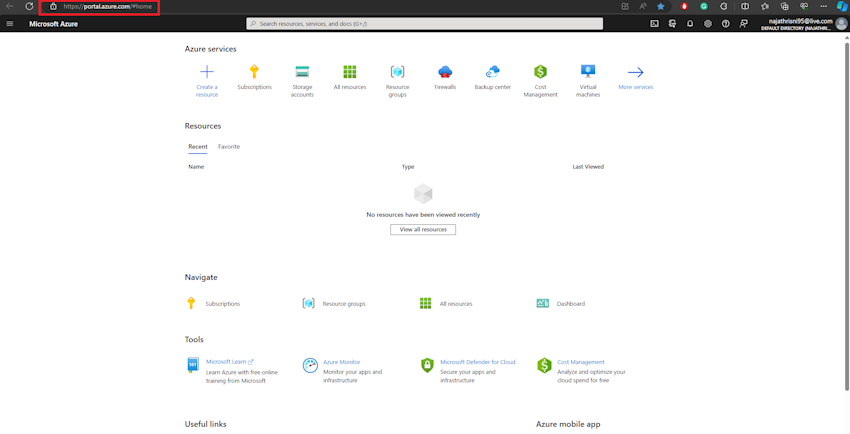Screen dimensions: 850x434
Task: Click the user avatar picture
Action: [841, 24]
